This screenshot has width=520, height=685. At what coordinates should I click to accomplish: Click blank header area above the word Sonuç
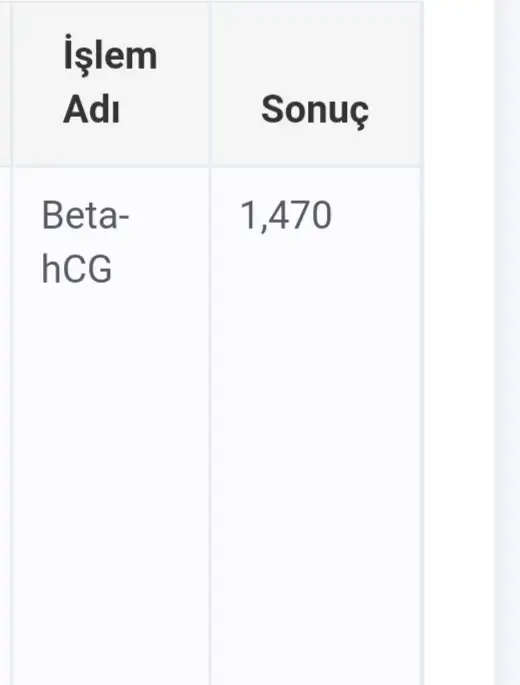click(315, 44)
